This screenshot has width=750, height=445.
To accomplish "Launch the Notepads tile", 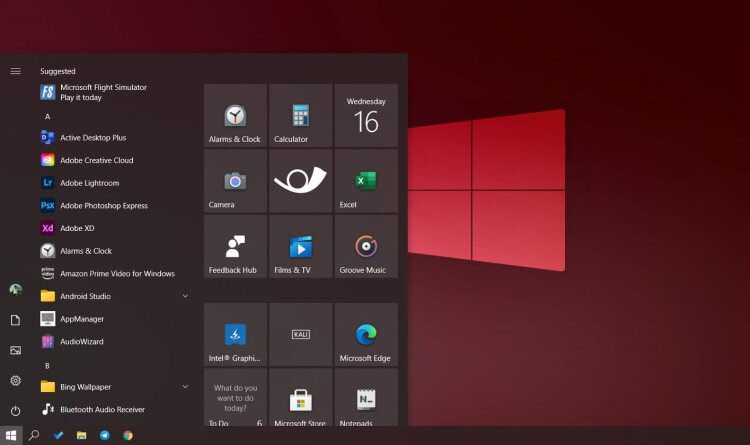I will [366, 398].
